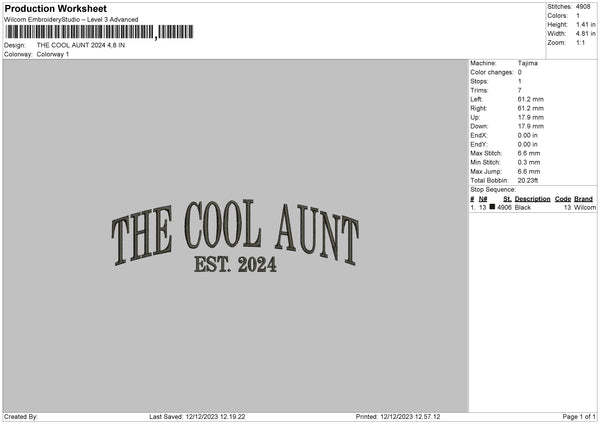Click the Height value 1.41 in
This screenshot has height=424, width=600.
(x=585, y=24)
